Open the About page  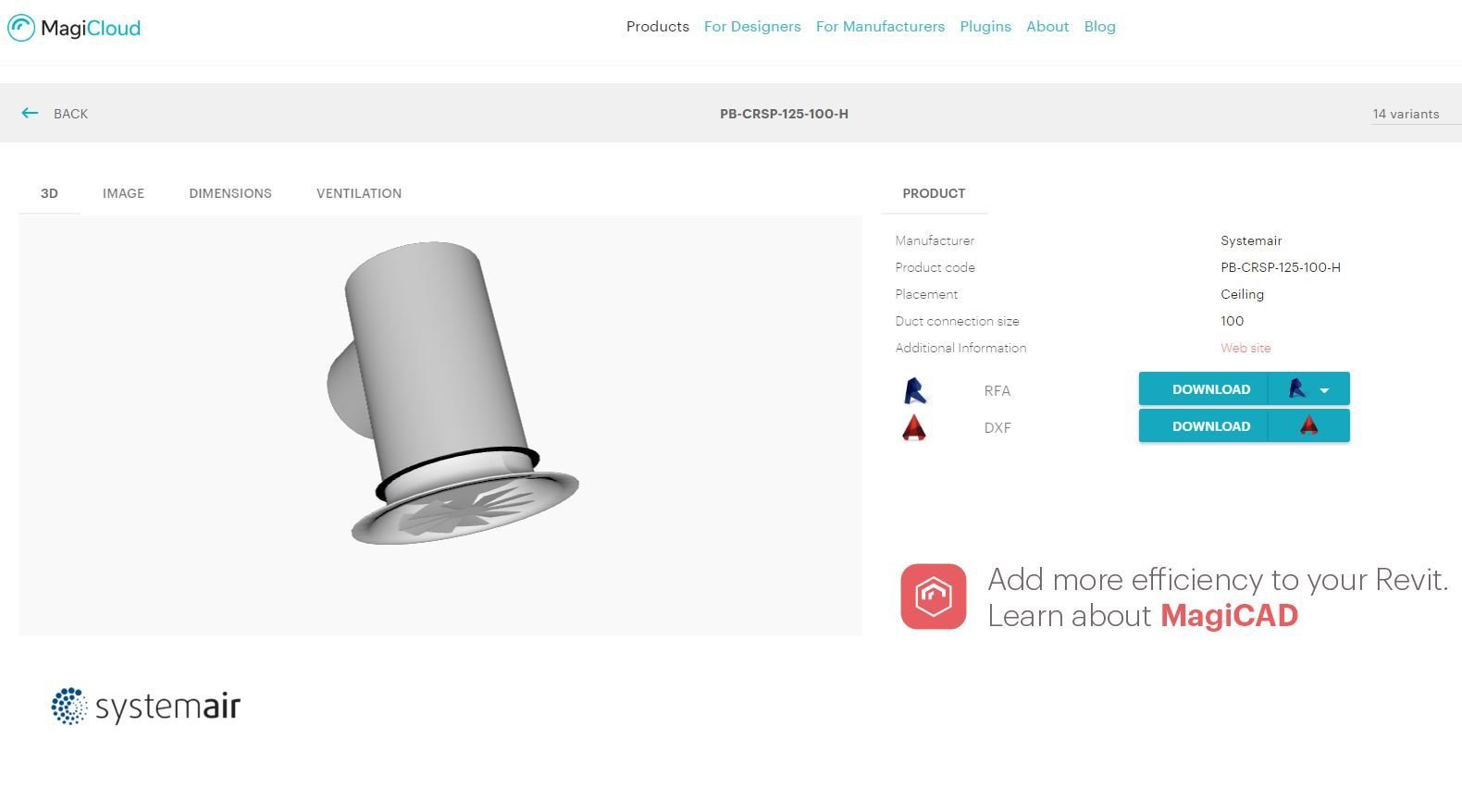[1047, 27]
